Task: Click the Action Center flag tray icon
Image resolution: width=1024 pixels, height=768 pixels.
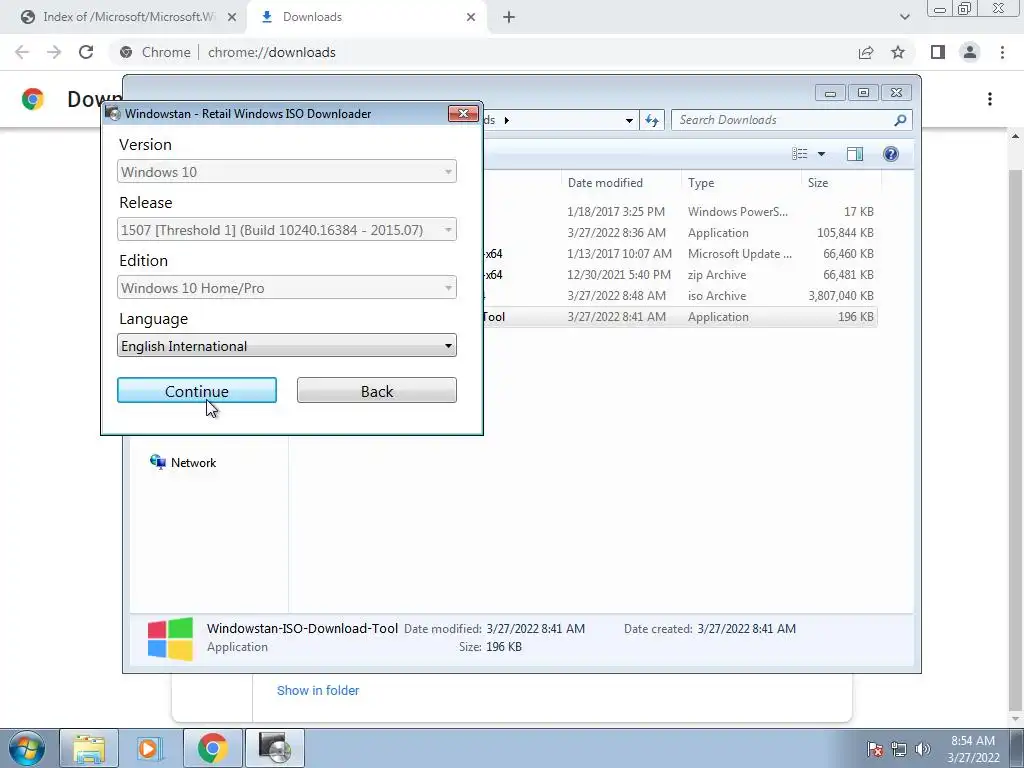Action: [x=875, y=748]
